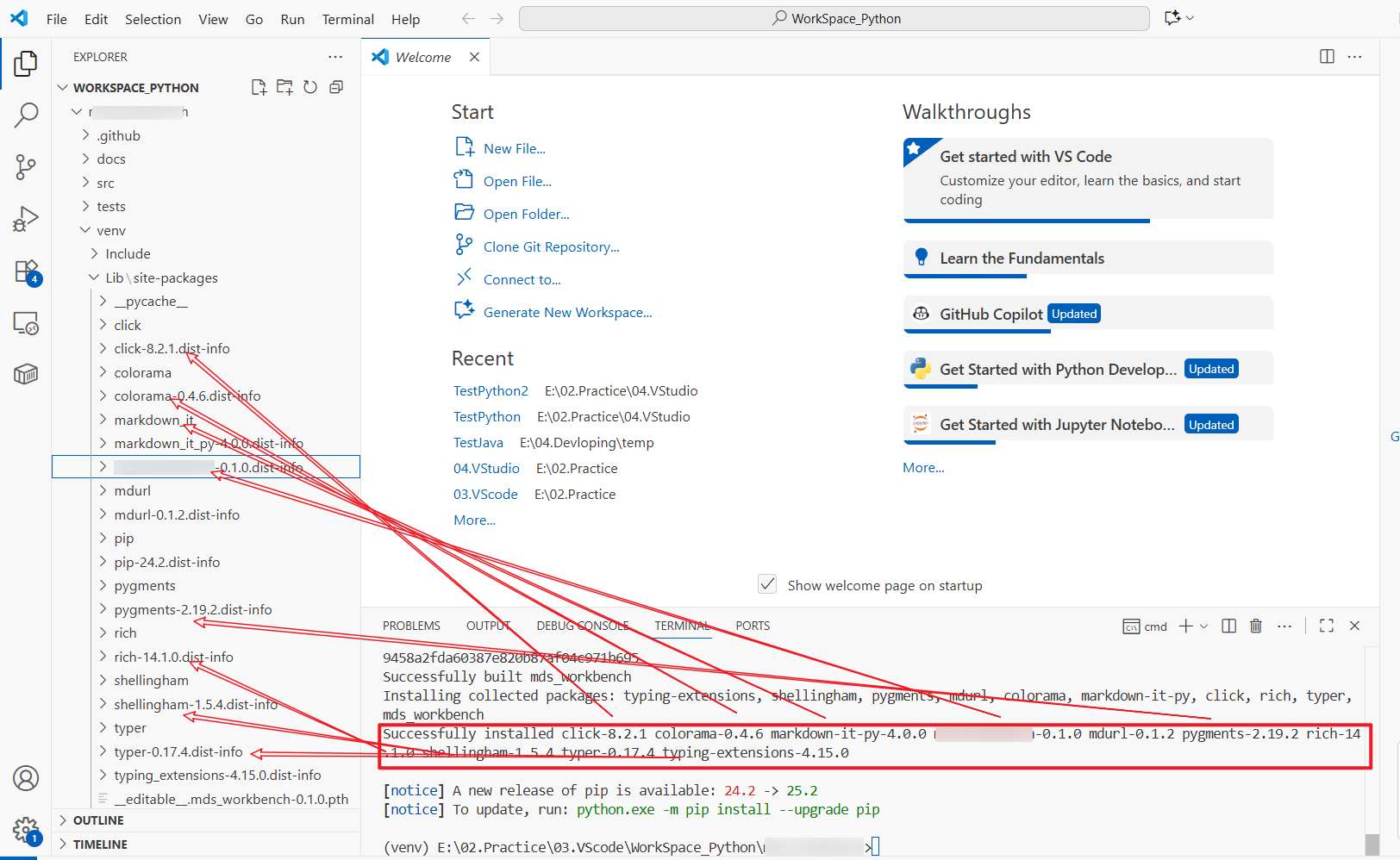Switch to the DEBUG CONSOLE tab
The height and width of the screenshot is (860, 1400).
[583, 626]
